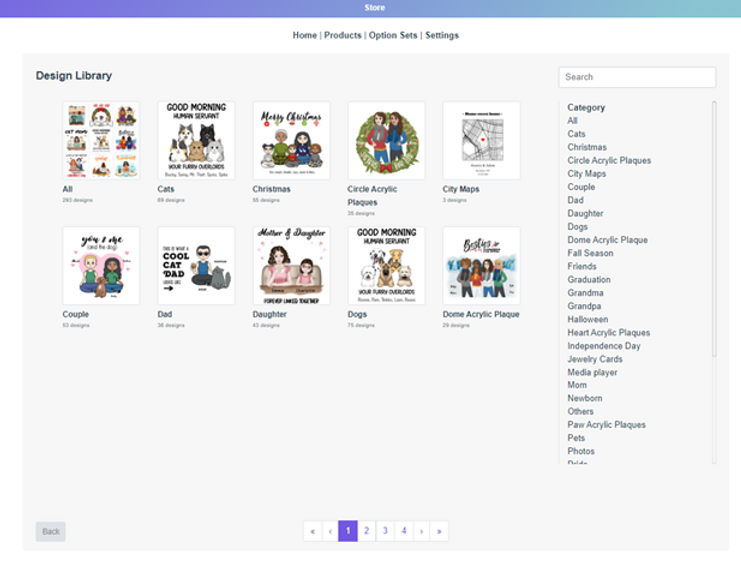Select Halloween category
The height and width of the screenshot is (563, 741).
pyautogui.click(x=587, y=319)
